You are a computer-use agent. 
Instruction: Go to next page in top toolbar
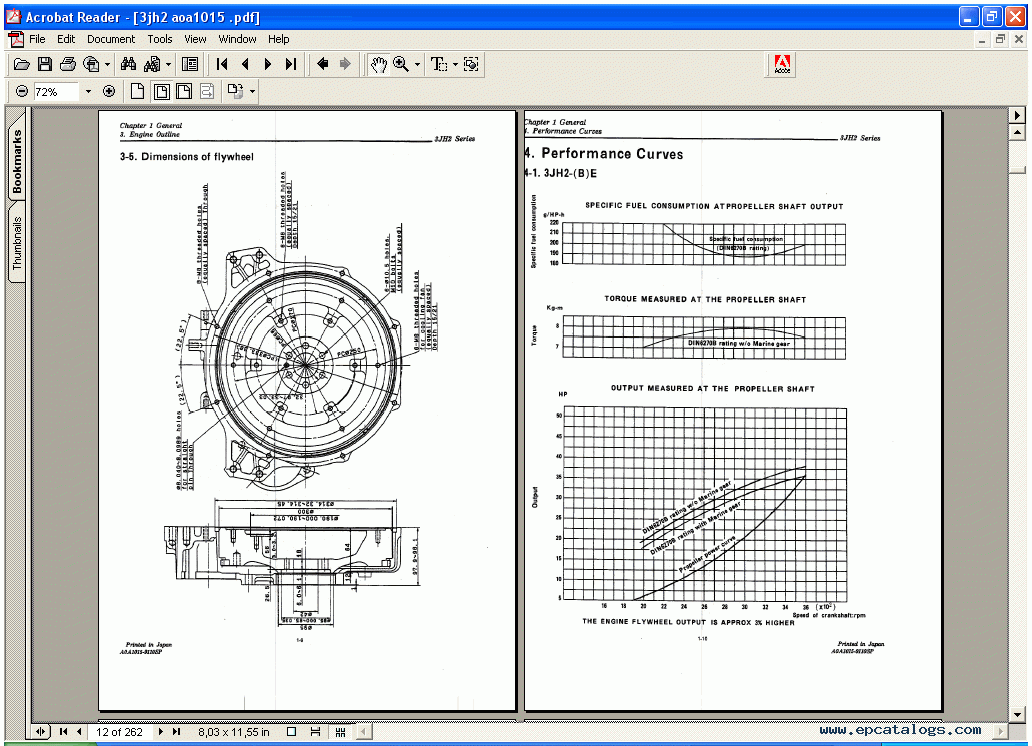pos(268,65)
